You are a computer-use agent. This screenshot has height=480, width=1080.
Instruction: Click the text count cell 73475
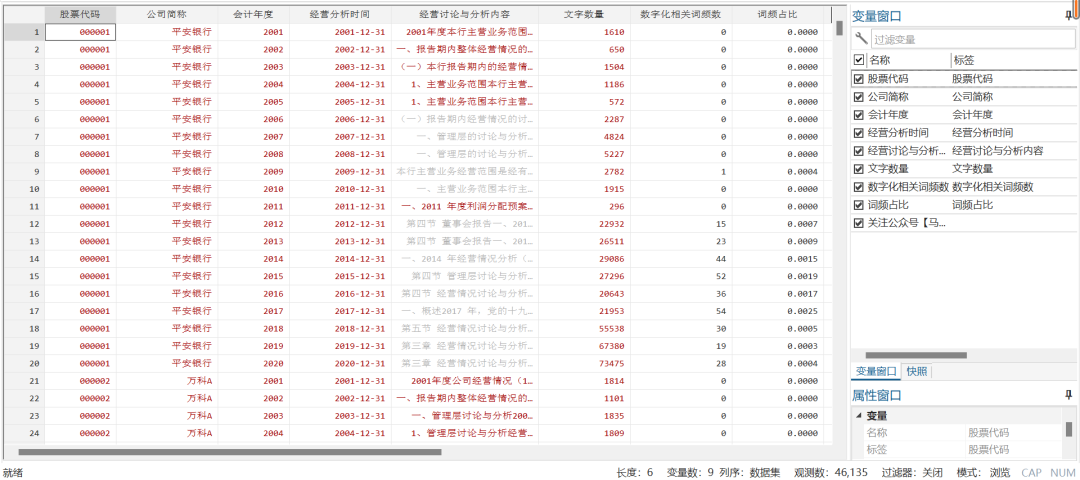(584, 364)
